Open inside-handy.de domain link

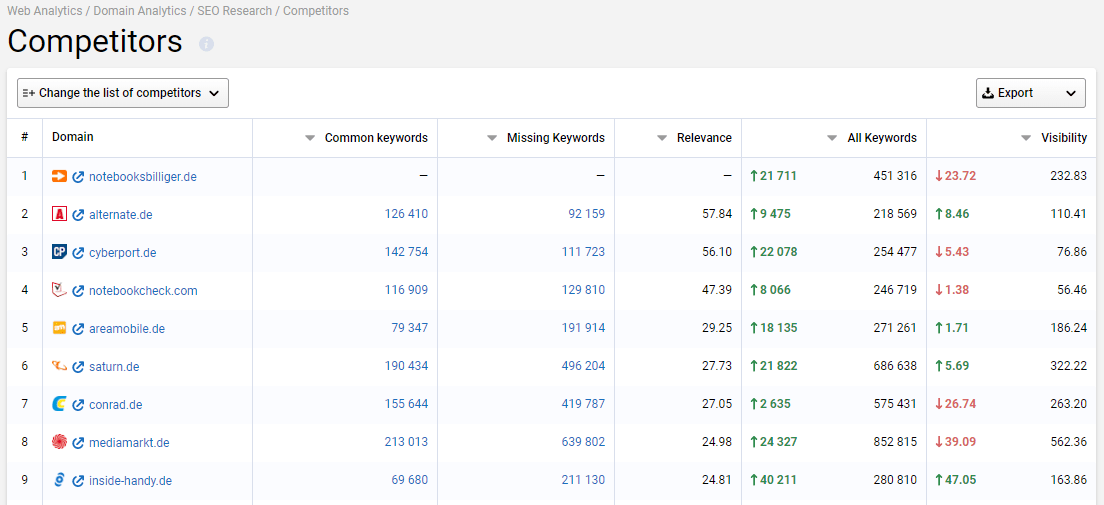(x=130, y=481)
